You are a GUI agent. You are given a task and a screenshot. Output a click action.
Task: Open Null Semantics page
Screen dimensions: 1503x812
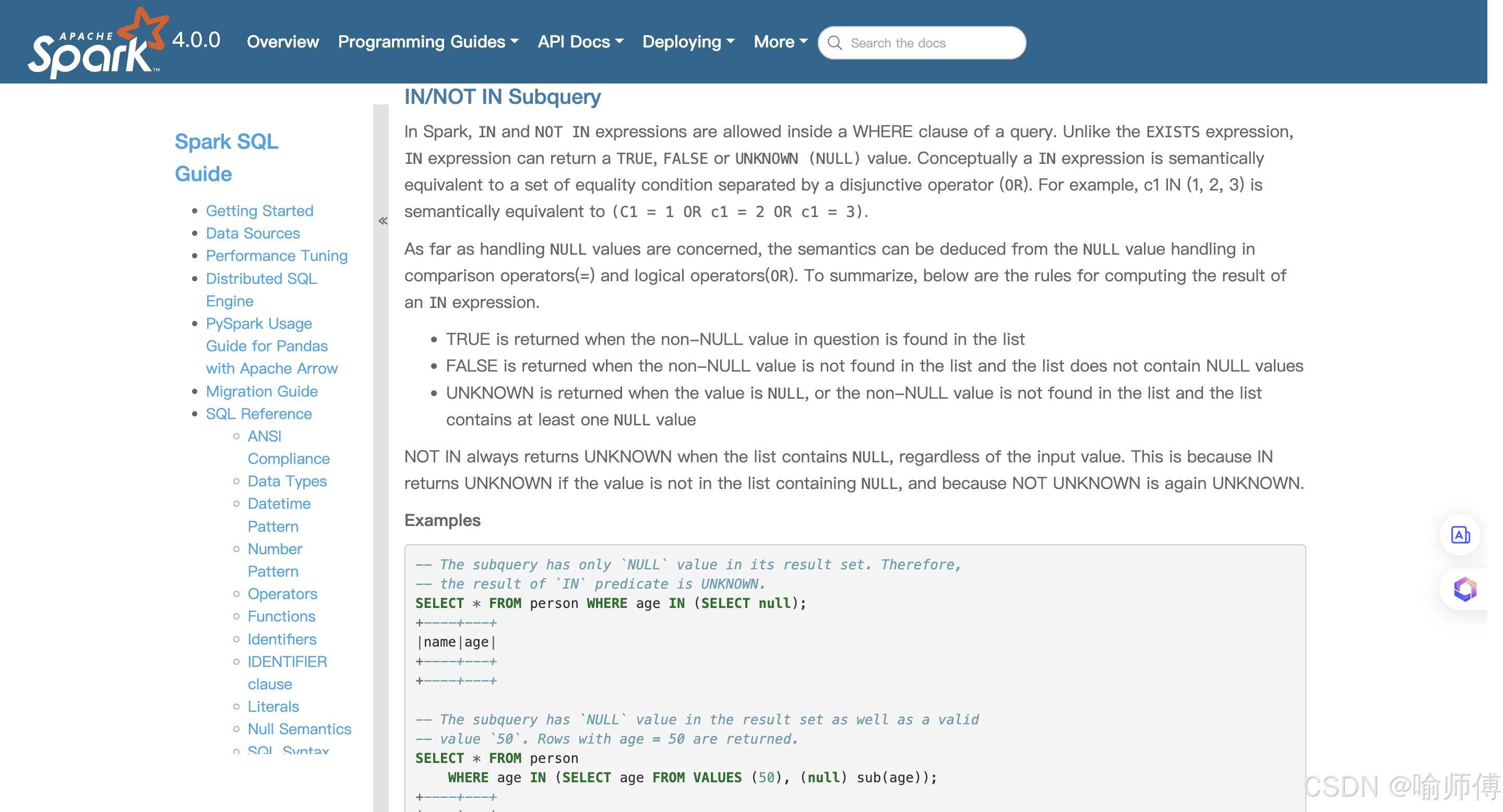pyautogui.click(x=300, y=729)
